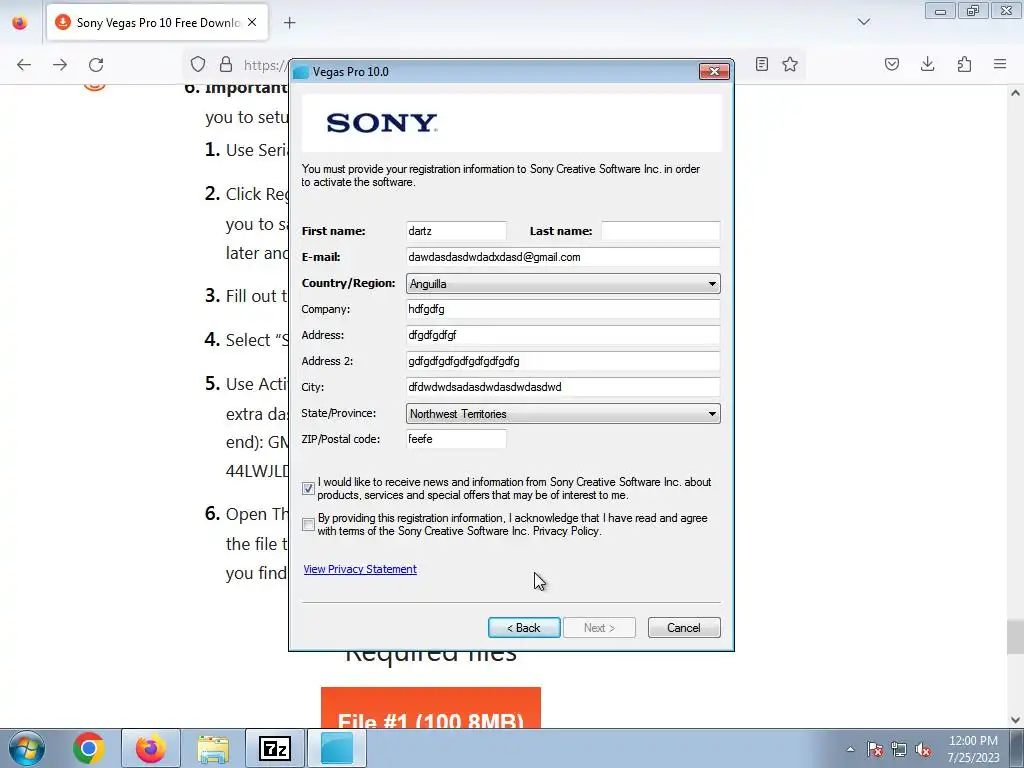The image size is (1024, 768).
Task: Open View Privacy Statement link
Action: click(360, 569)
